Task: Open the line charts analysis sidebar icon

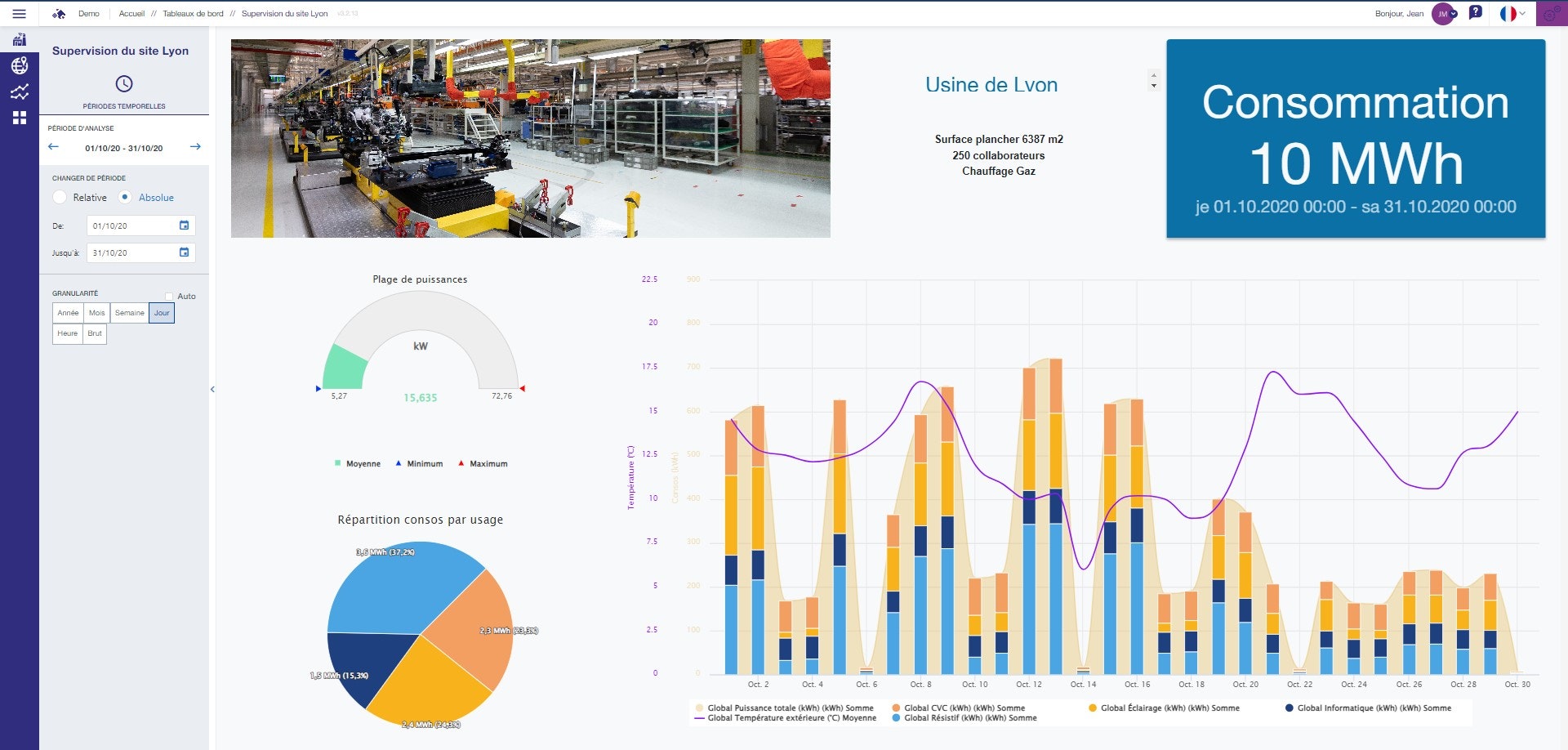Action: [x=20, y=92]
